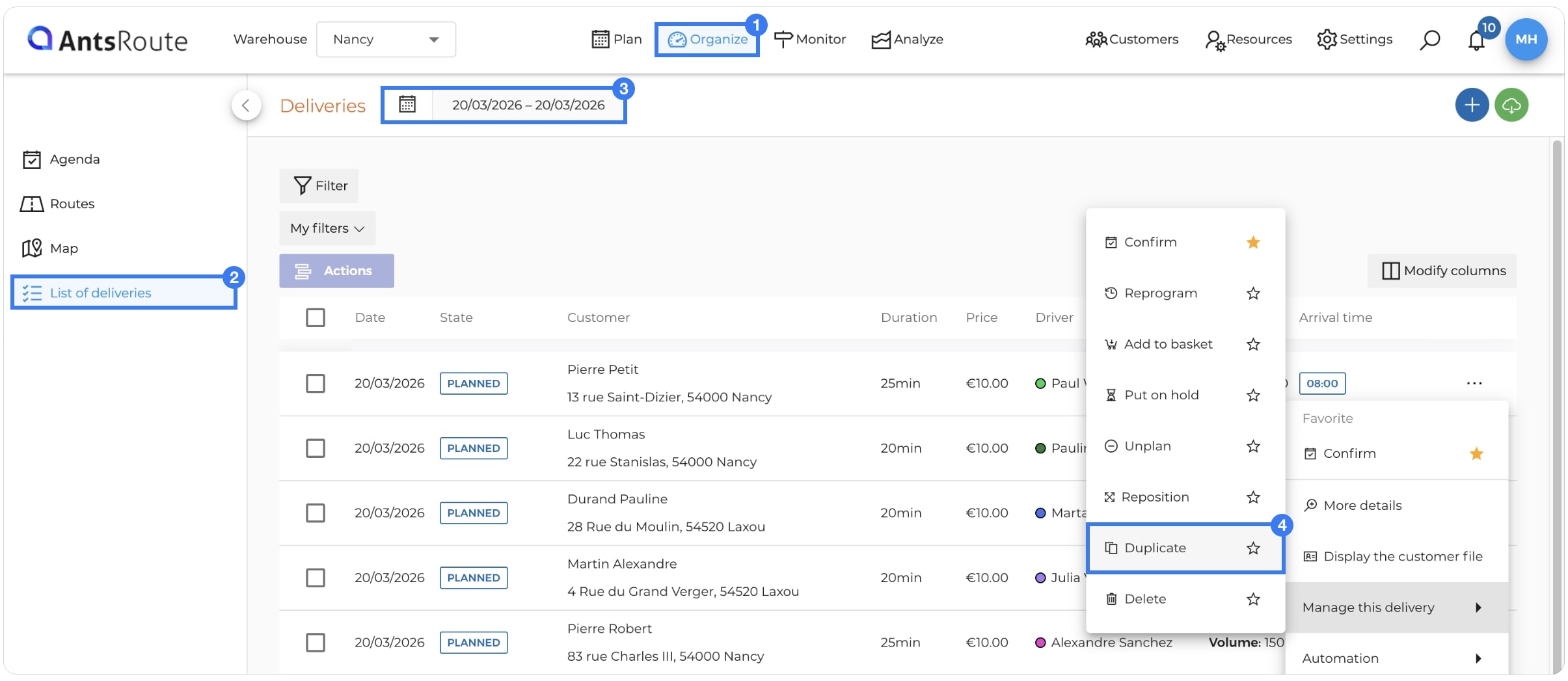Check the Pierre Petit delivery row

coord(316,383)
